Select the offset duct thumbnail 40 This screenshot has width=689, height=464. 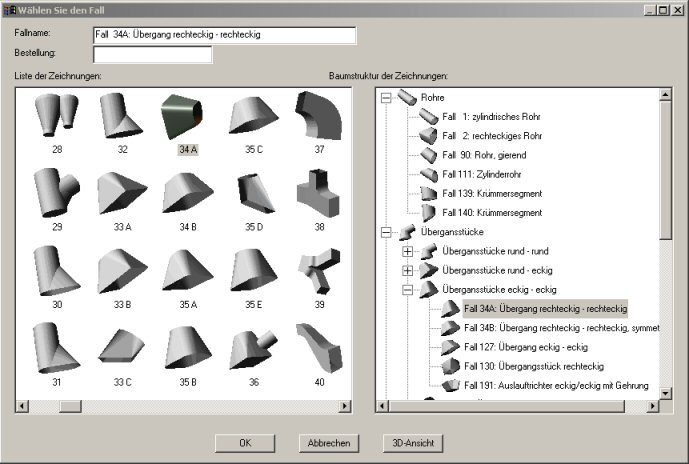pos(319,348)
